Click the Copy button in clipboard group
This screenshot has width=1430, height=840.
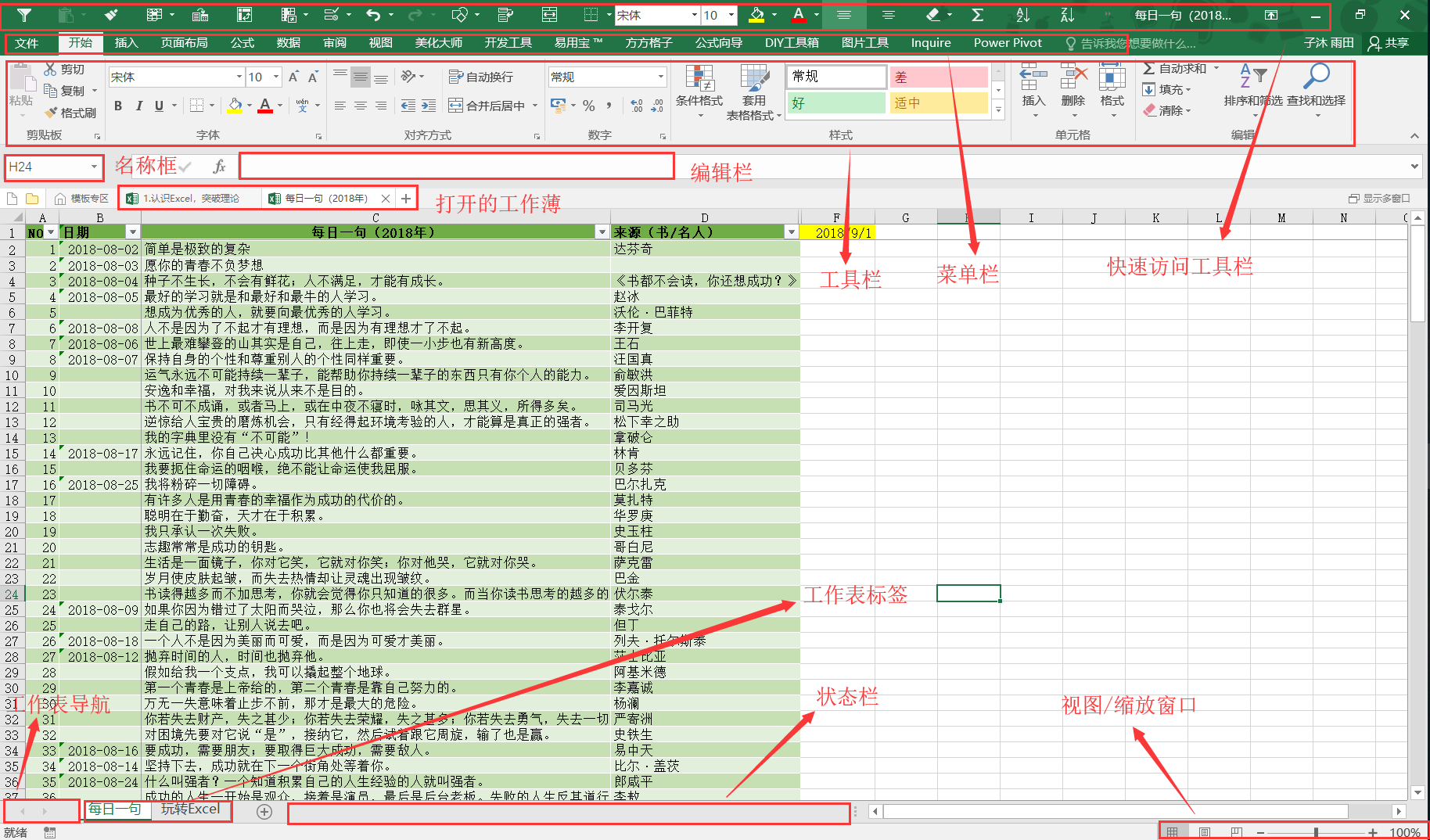(64, 91)
